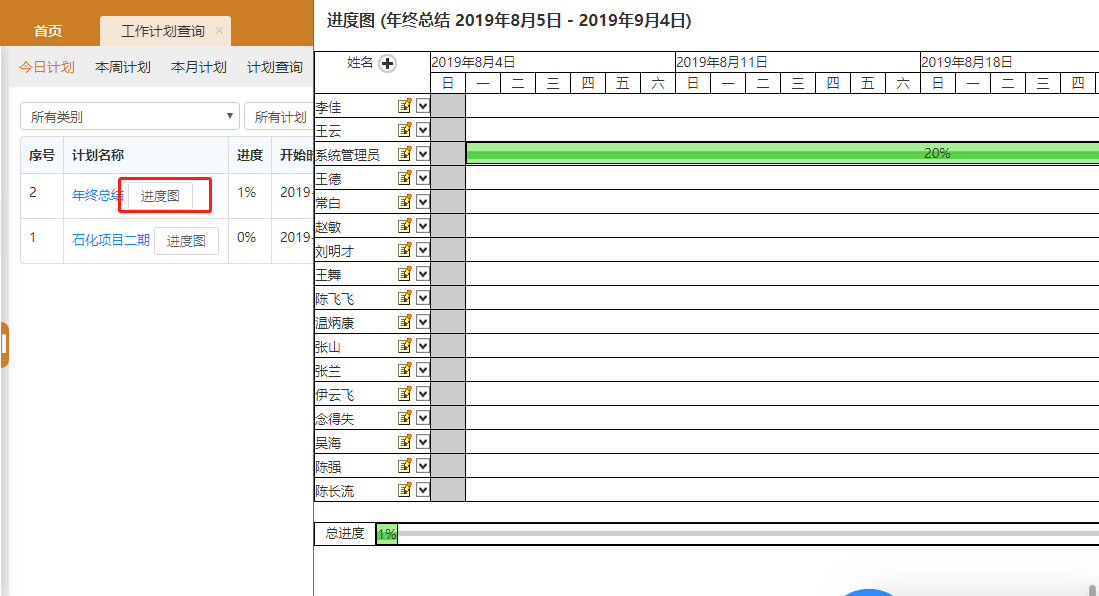The height and width of the screenshot is (596, 1099).
Task: Click 进度图 button for 石化项目二期
Action: tap(186, 241)
